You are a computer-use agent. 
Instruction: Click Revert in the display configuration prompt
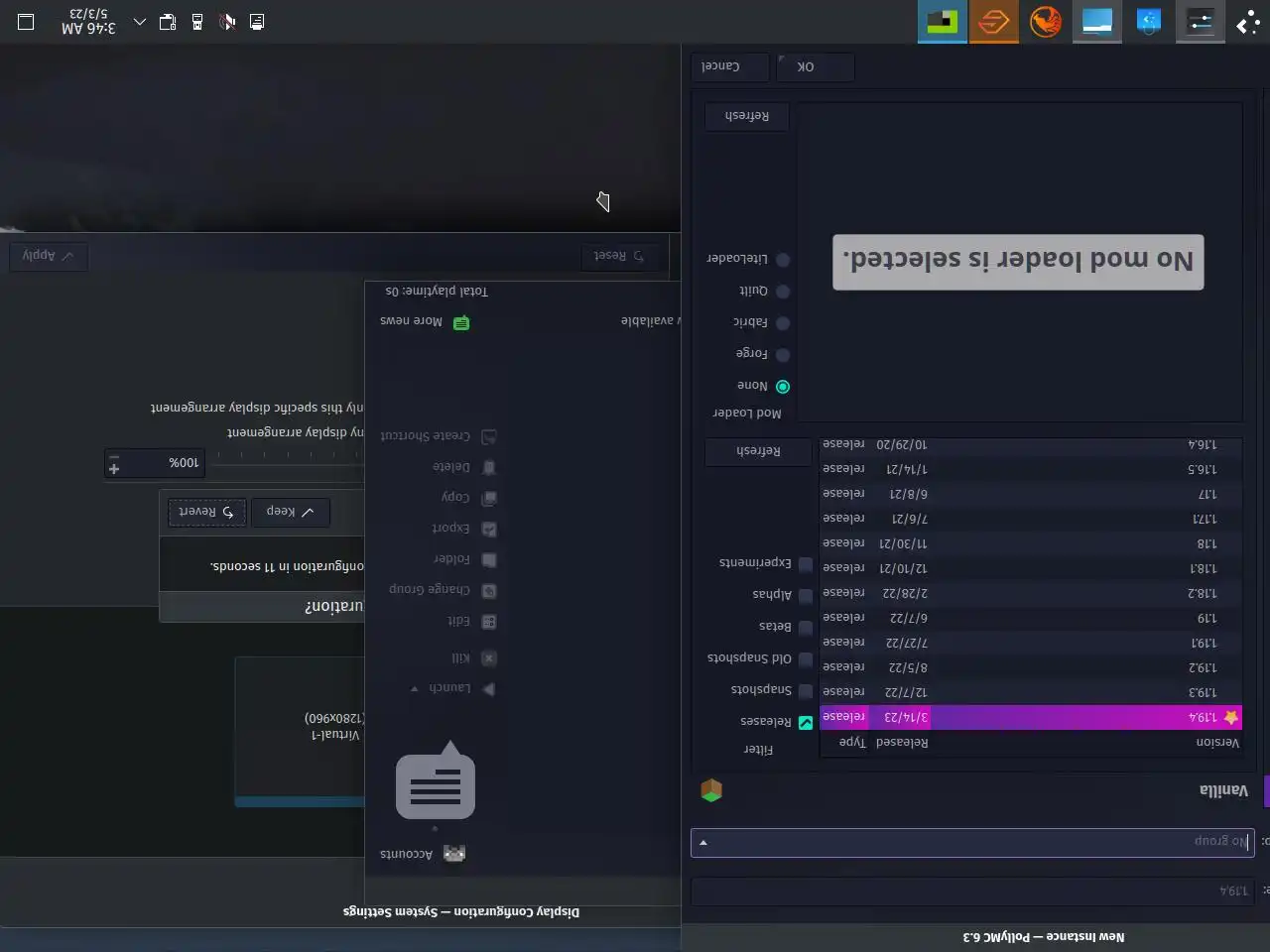point(206,512)
